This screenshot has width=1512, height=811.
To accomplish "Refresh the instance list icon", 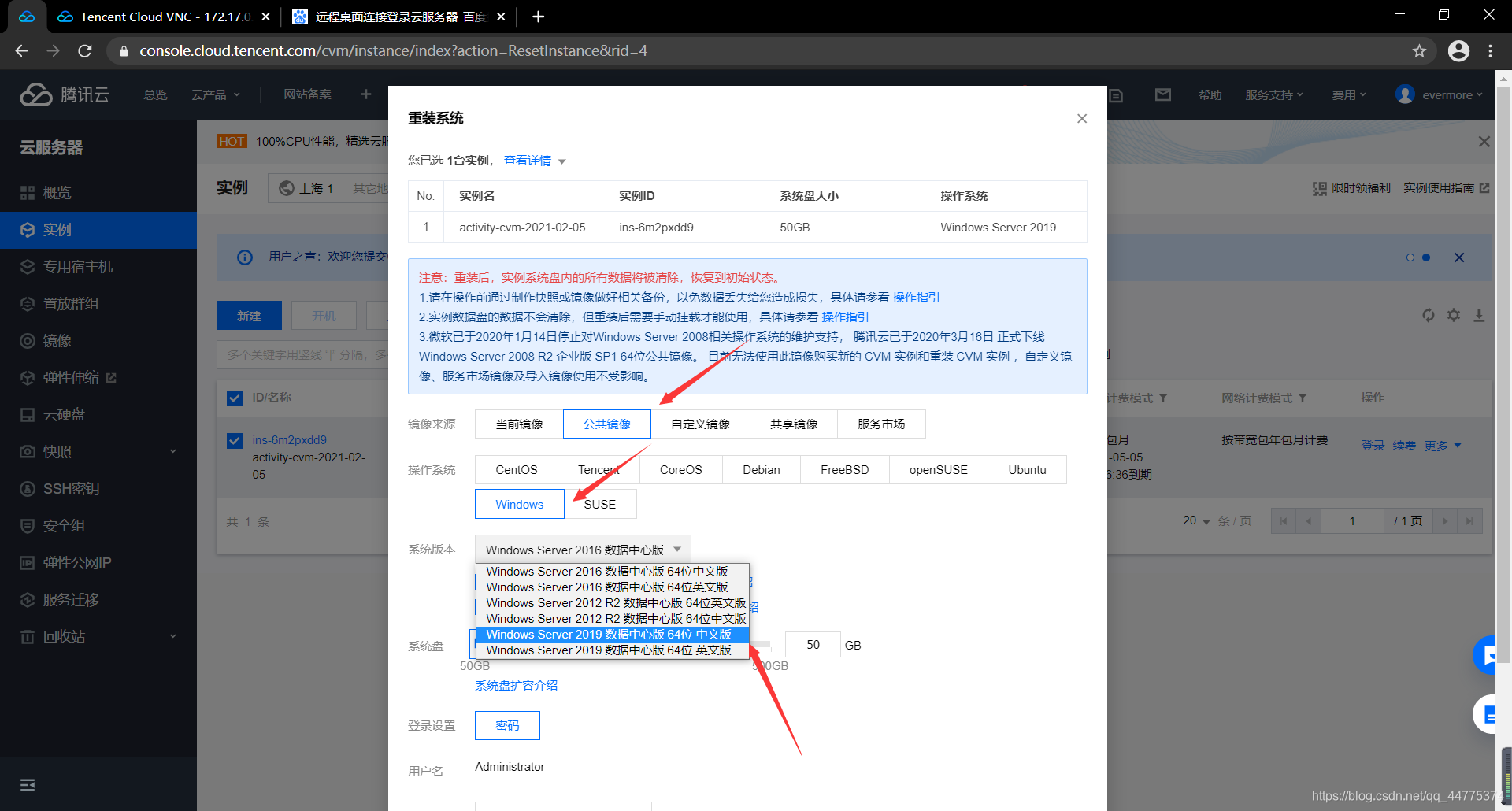I will 1429,315.
